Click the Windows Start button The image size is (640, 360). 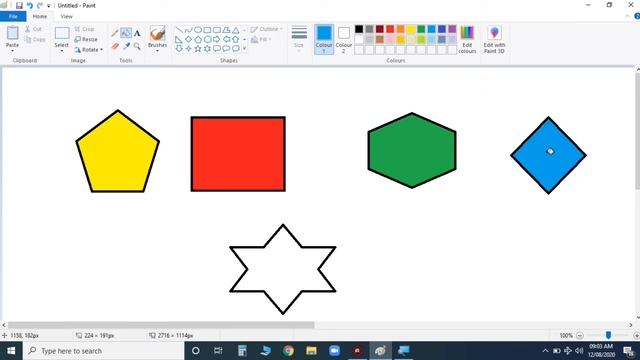click(x=11, y=351)
